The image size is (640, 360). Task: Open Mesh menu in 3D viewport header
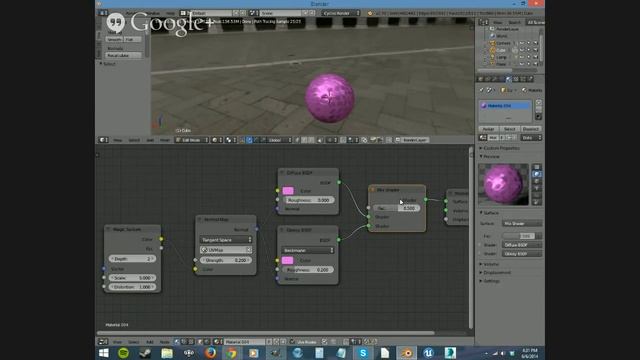coord(164,140)
